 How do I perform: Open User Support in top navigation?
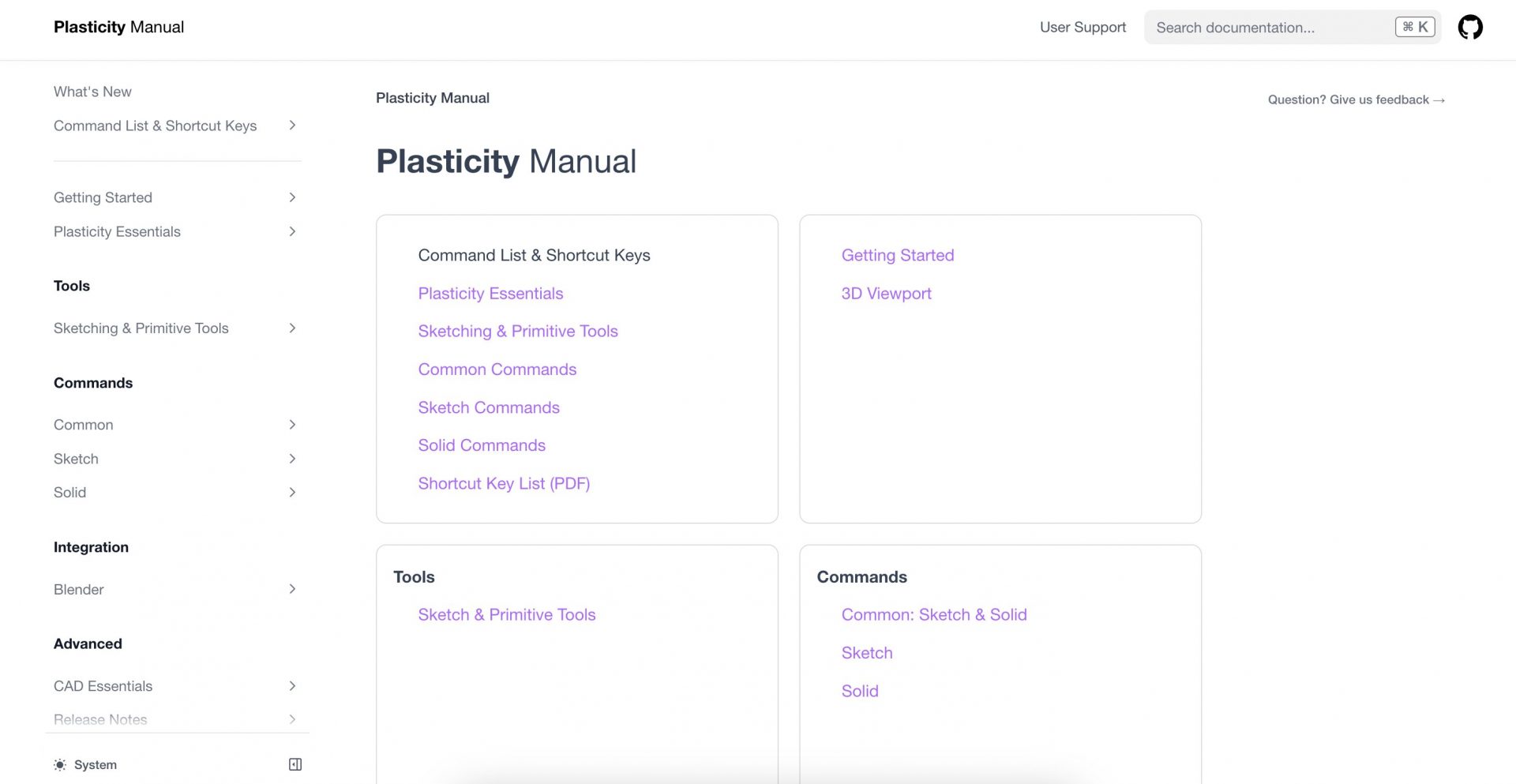pos(1083,27)
